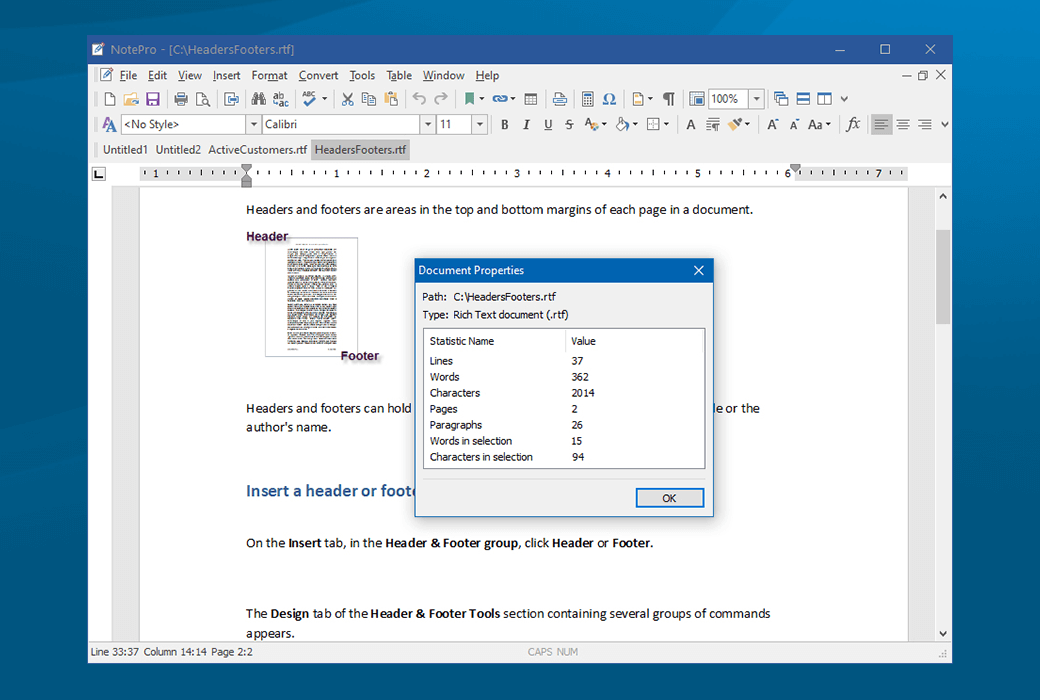Find text with the binoculars icon

pos(259,100)
